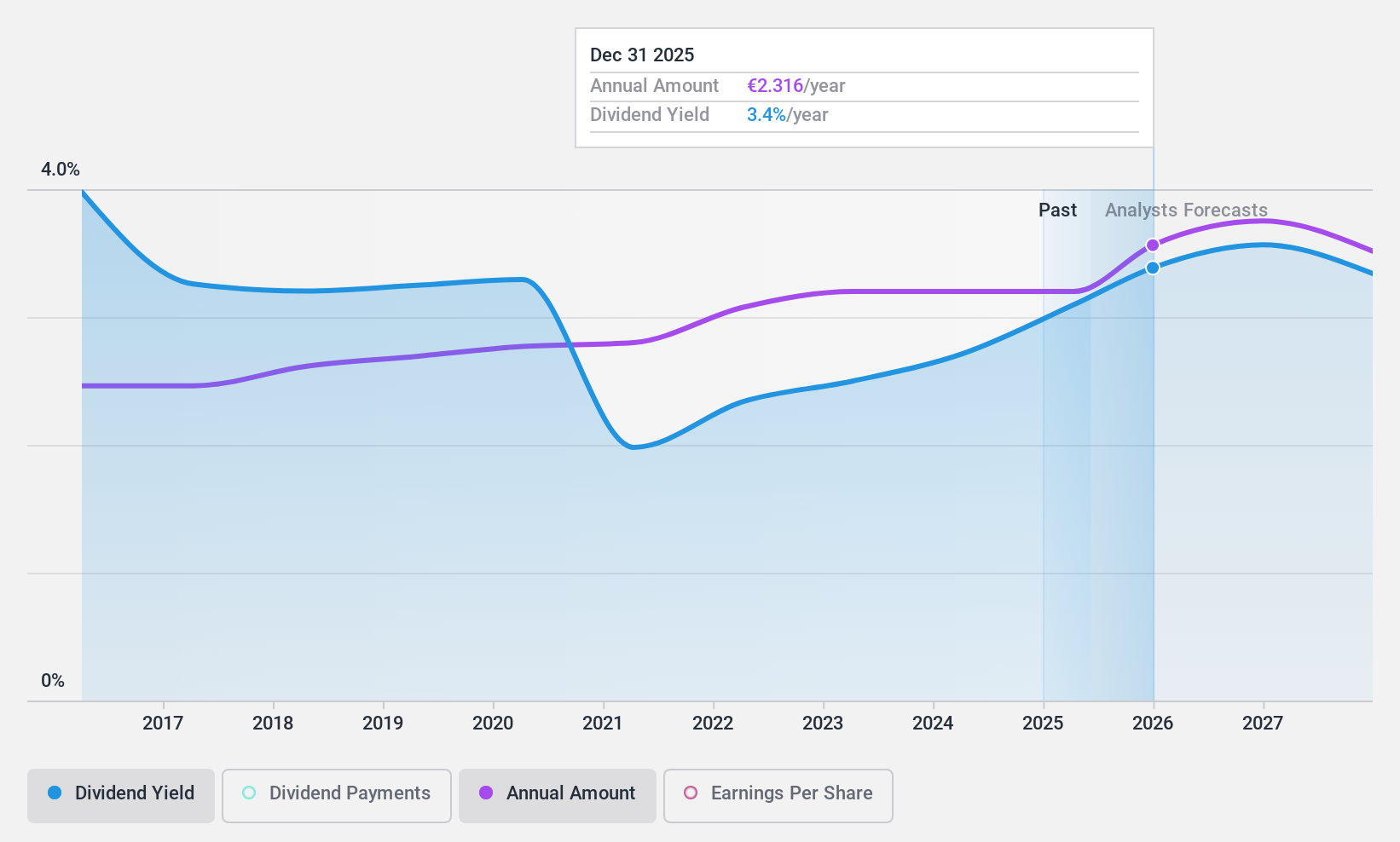Viewport: 1400px width, 842px height.
Task: Click the tooltip Dividend Yield label
Action: click(x=650, y=115)
